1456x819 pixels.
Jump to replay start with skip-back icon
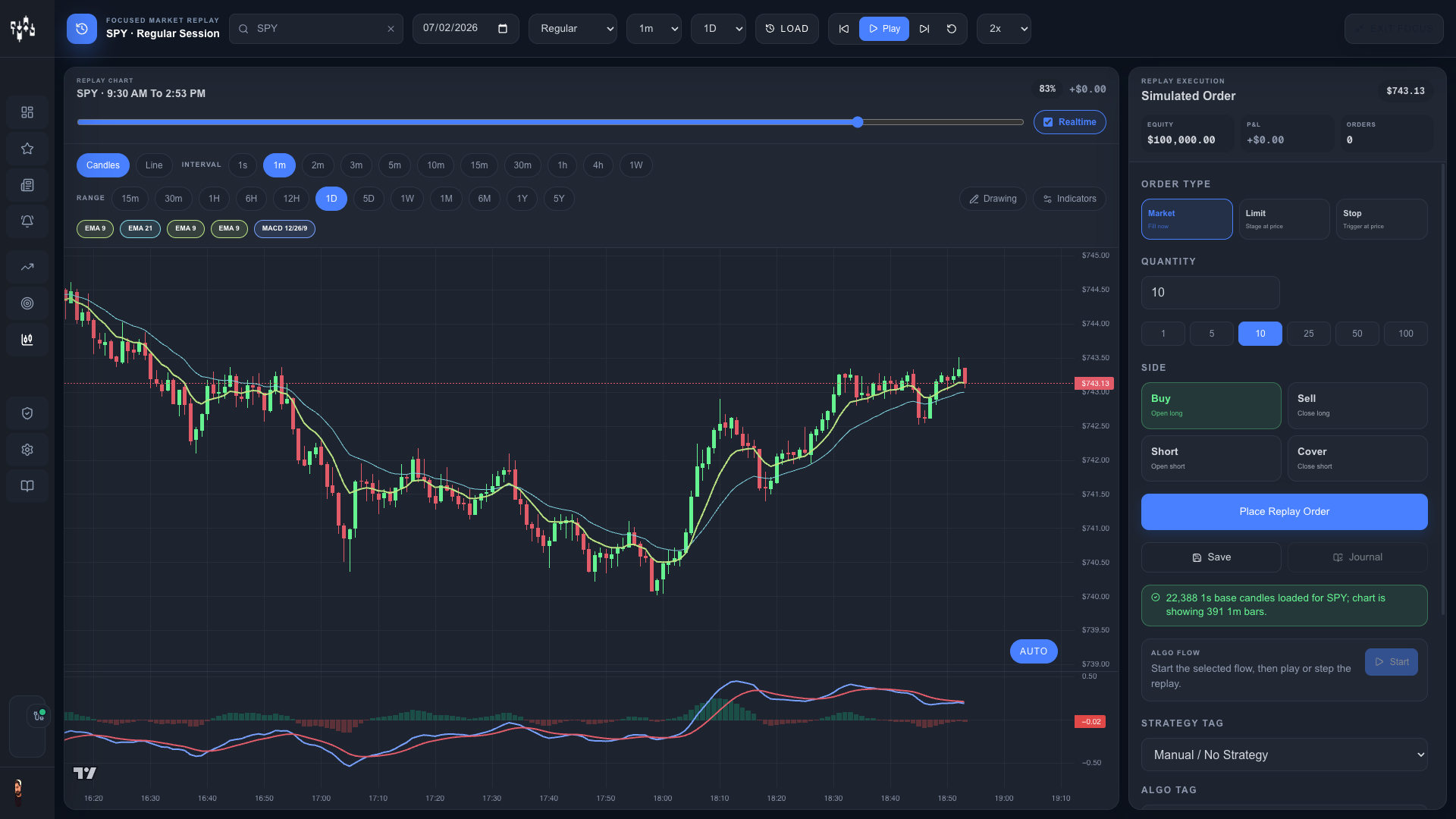(844, 29)
